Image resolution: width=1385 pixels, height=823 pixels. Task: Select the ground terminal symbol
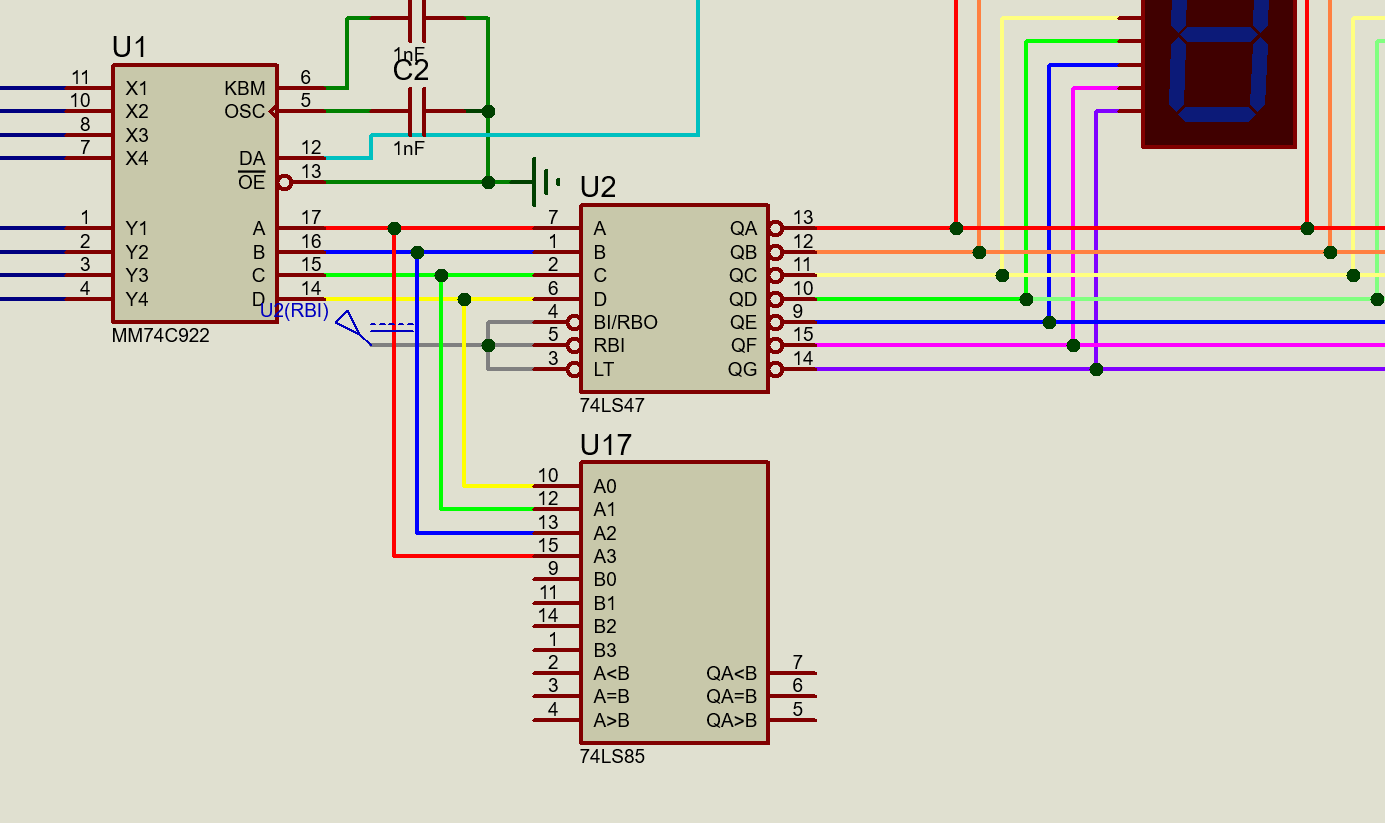pos(546,181)
